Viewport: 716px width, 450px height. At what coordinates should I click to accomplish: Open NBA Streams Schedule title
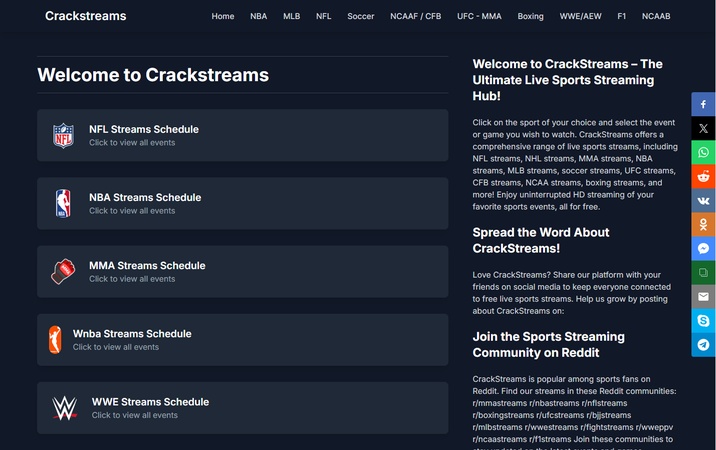[145, 197]
